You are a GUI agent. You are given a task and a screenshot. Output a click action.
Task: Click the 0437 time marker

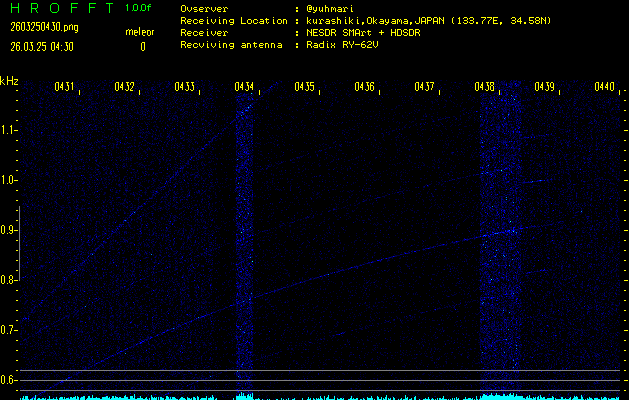tap(424, 87)
